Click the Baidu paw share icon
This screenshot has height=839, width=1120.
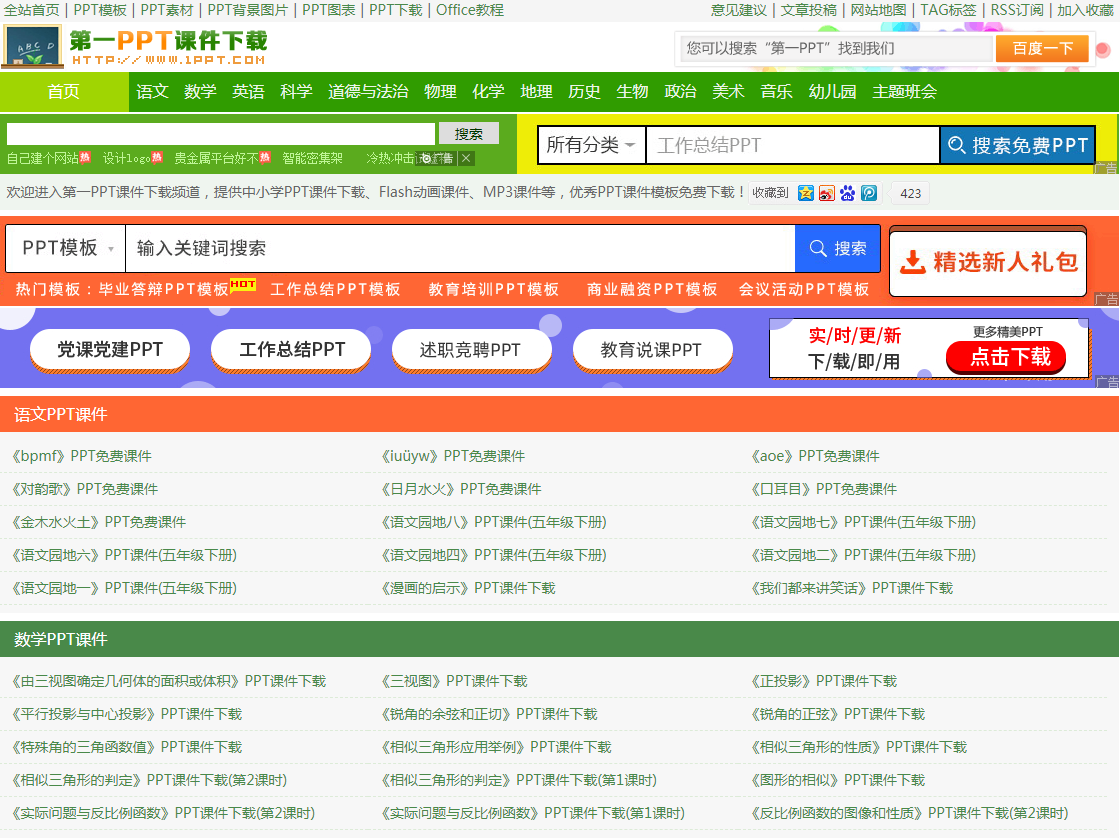pyautogui.click(x=847, y=193)
